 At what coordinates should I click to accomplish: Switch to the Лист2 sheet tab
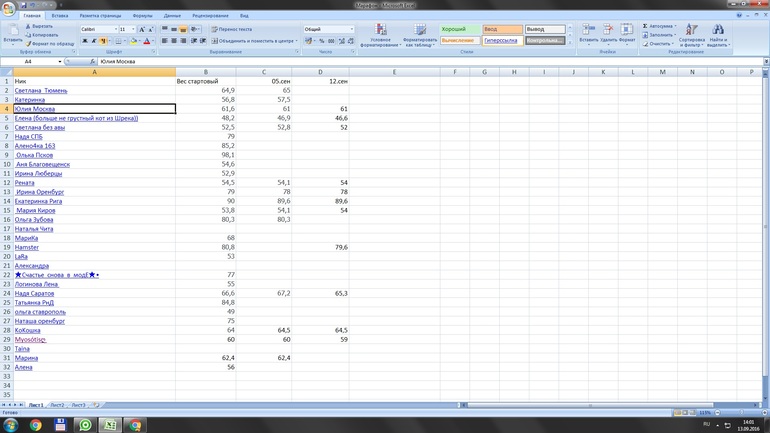[x=57, y=405]
